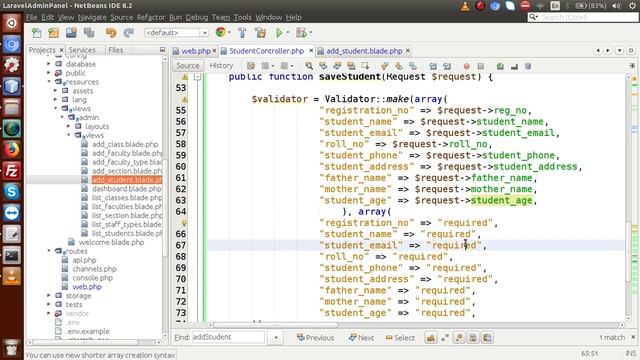This screenshot has width=640, height=360.
Task: Open the Debug menu
Action: [197, 17]
